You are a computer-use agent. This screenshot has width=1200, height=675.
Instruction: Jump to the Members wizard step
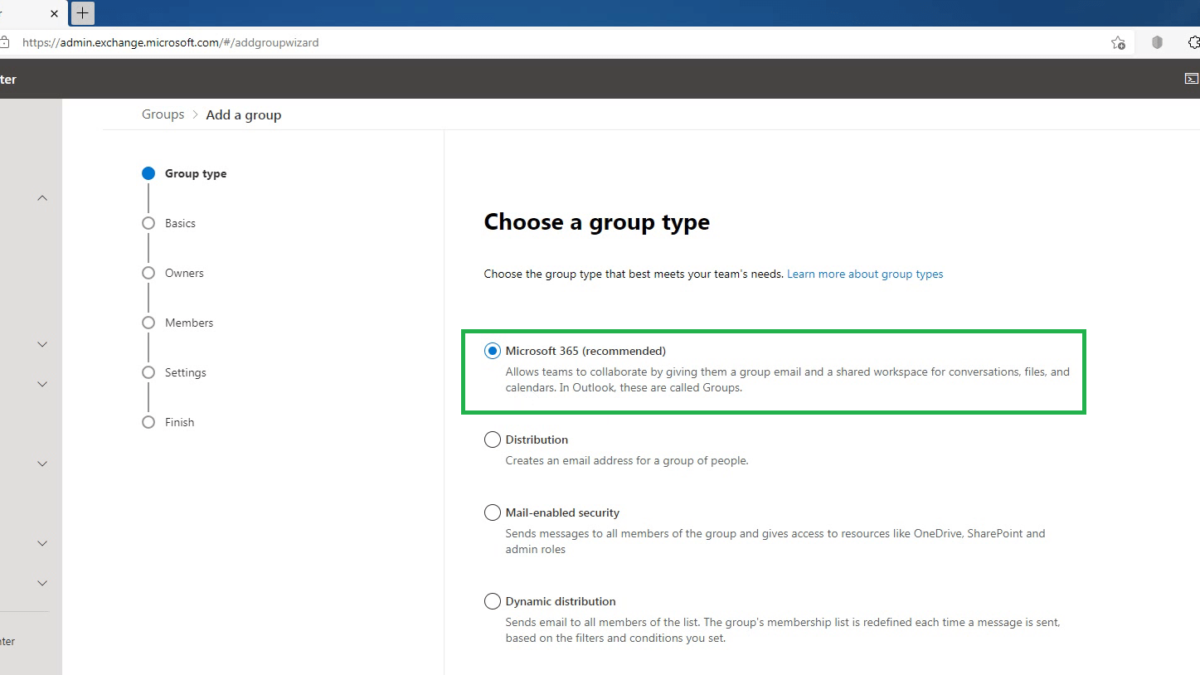point(178,323)
